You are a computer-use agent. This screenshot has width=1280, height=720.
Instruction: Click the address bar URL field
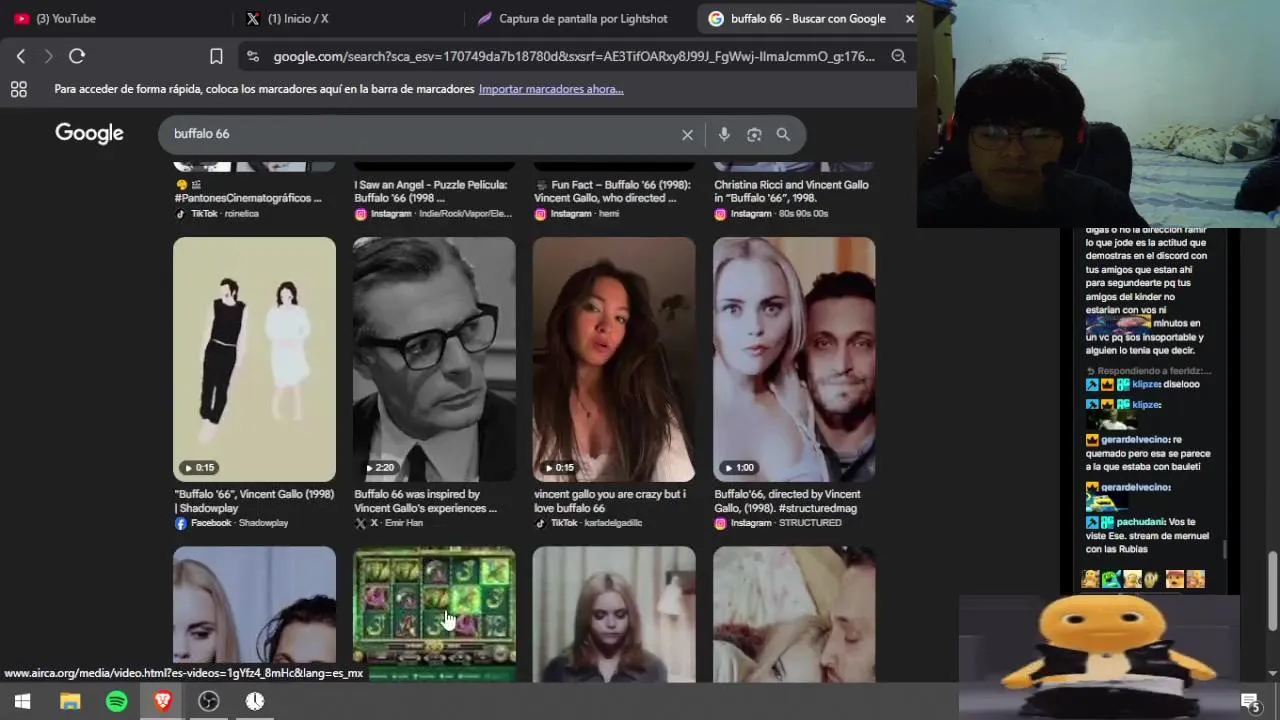pyautogui.click(x=574, y=57)
